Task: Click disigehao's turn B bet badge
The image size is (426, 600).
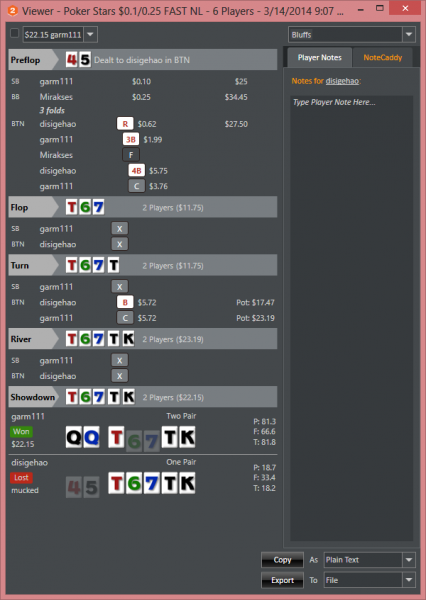Action: (125, 302)
